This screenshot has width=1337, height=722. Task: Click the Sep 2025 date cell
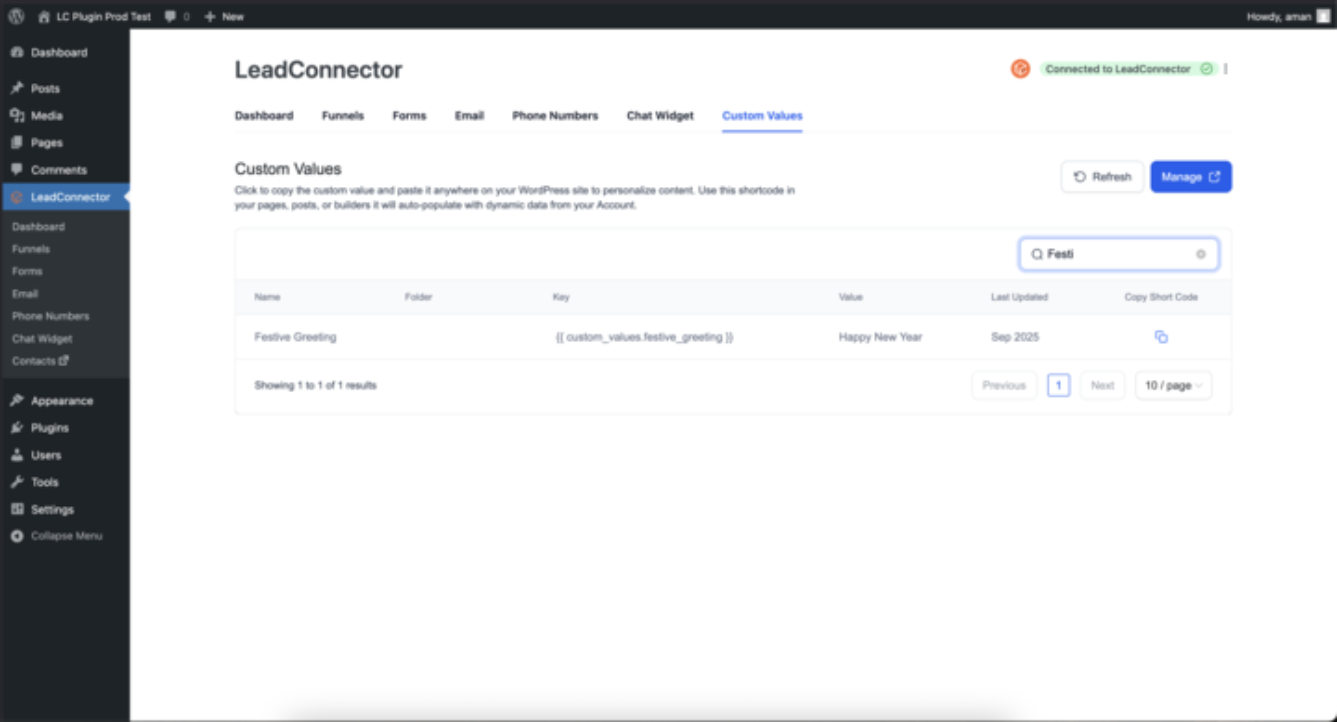pos(1015,337)
